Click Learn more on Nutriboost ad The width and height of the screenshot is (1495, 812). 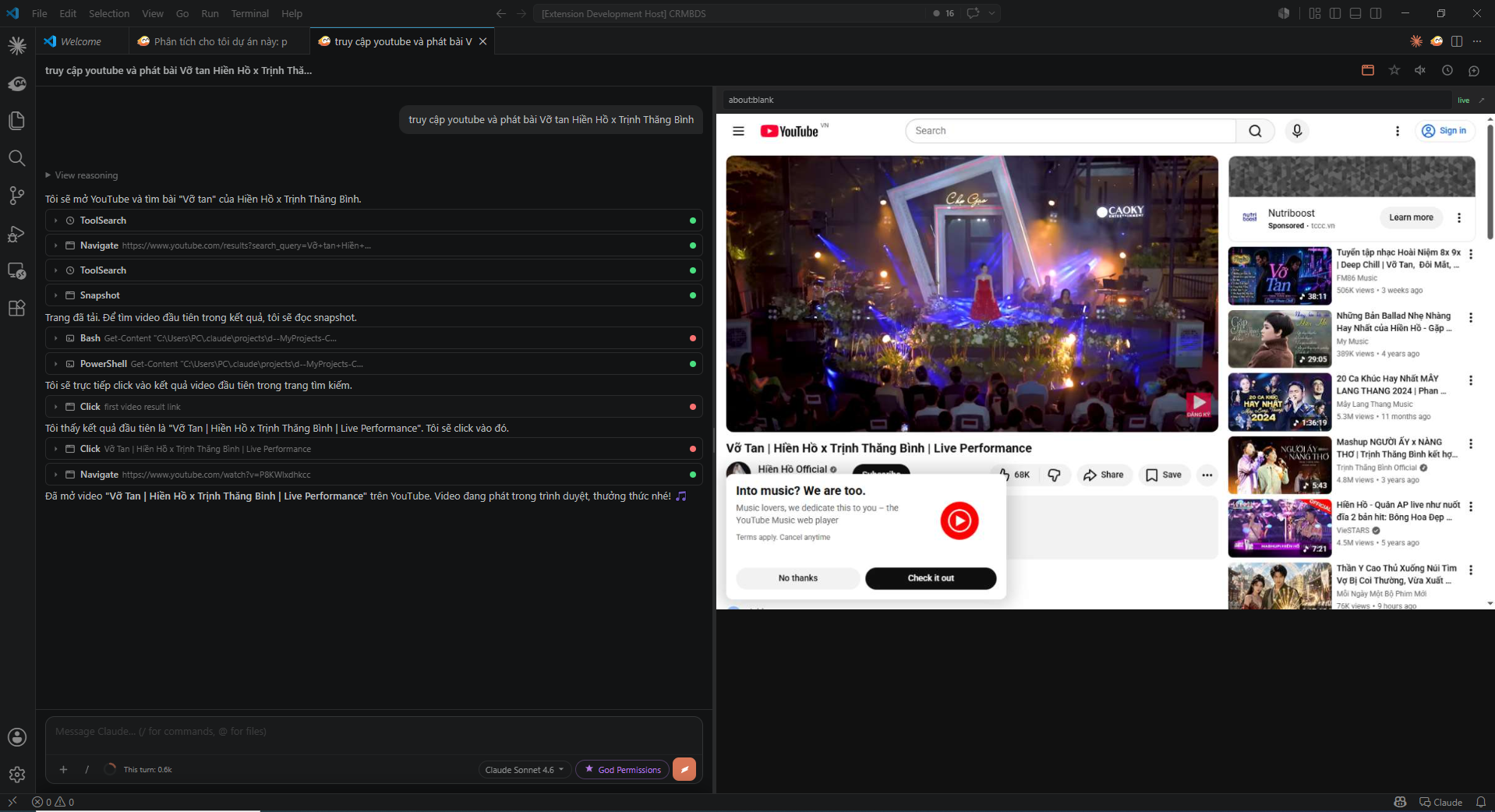[x=1411, y=217]
